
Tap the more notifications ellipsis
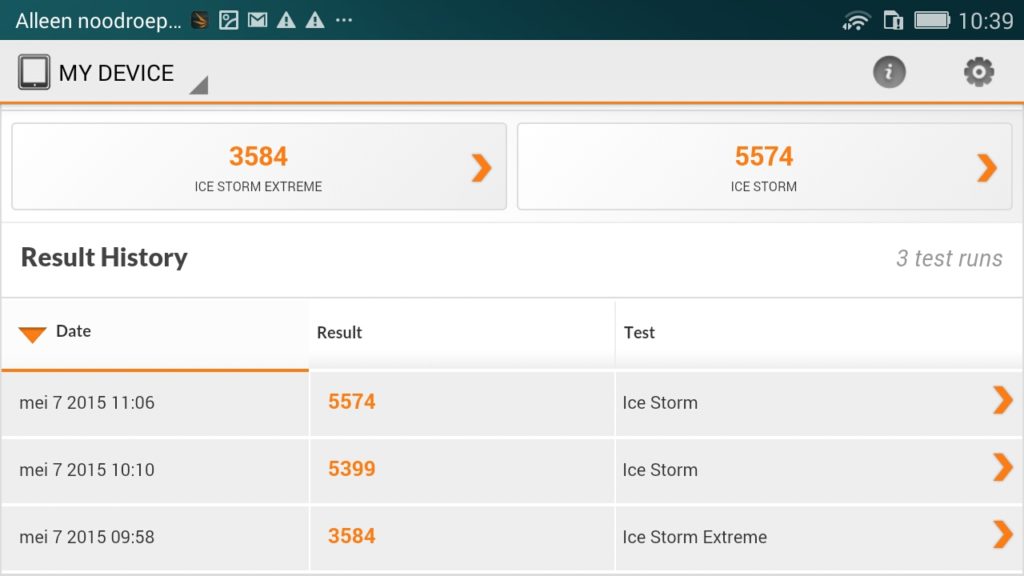coord(344,20)
